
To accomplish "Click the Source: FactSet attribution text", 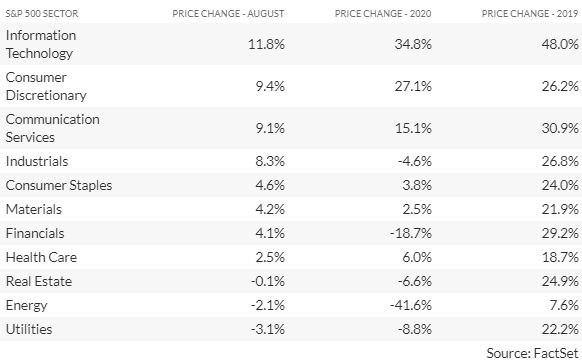I will pyautogui.click(x=532, y=353).
